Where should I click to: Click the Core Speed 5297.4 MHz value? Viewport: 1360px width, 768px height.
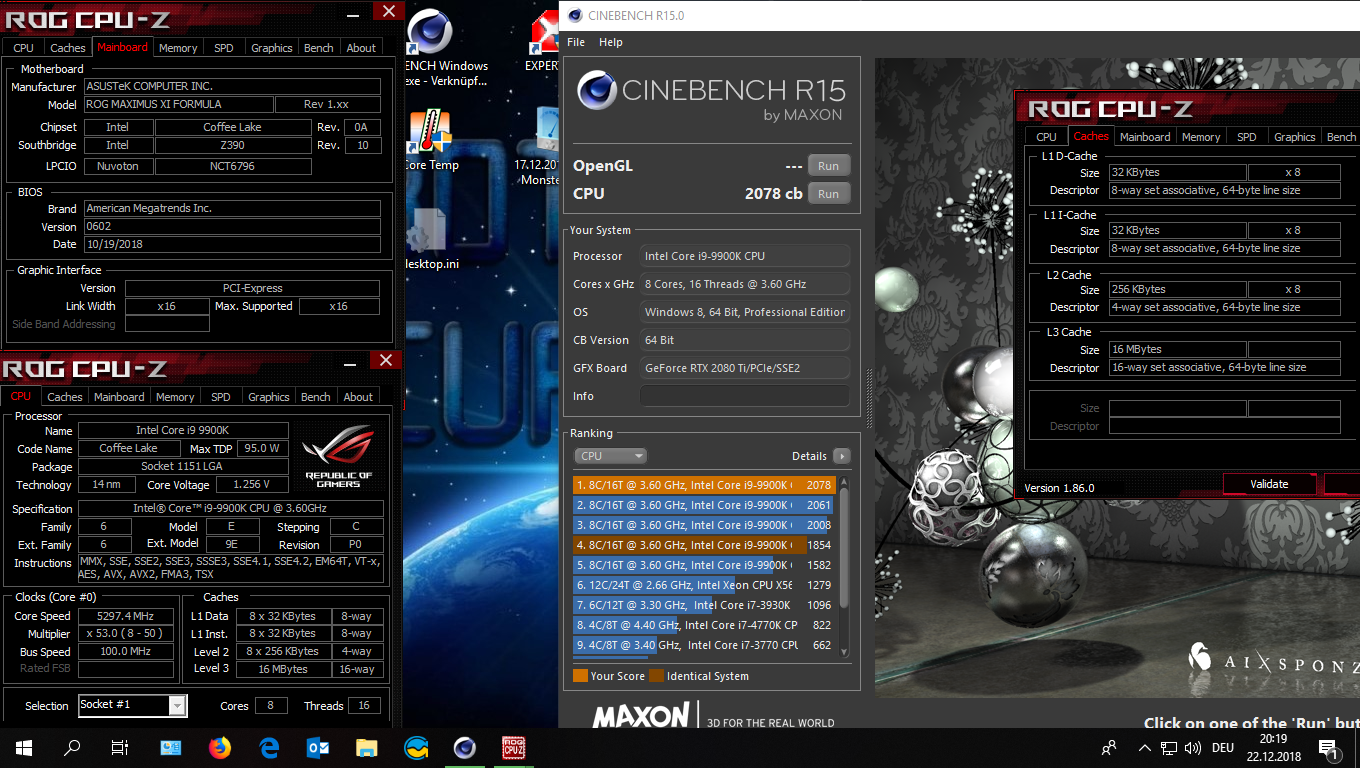coord(125,616)
